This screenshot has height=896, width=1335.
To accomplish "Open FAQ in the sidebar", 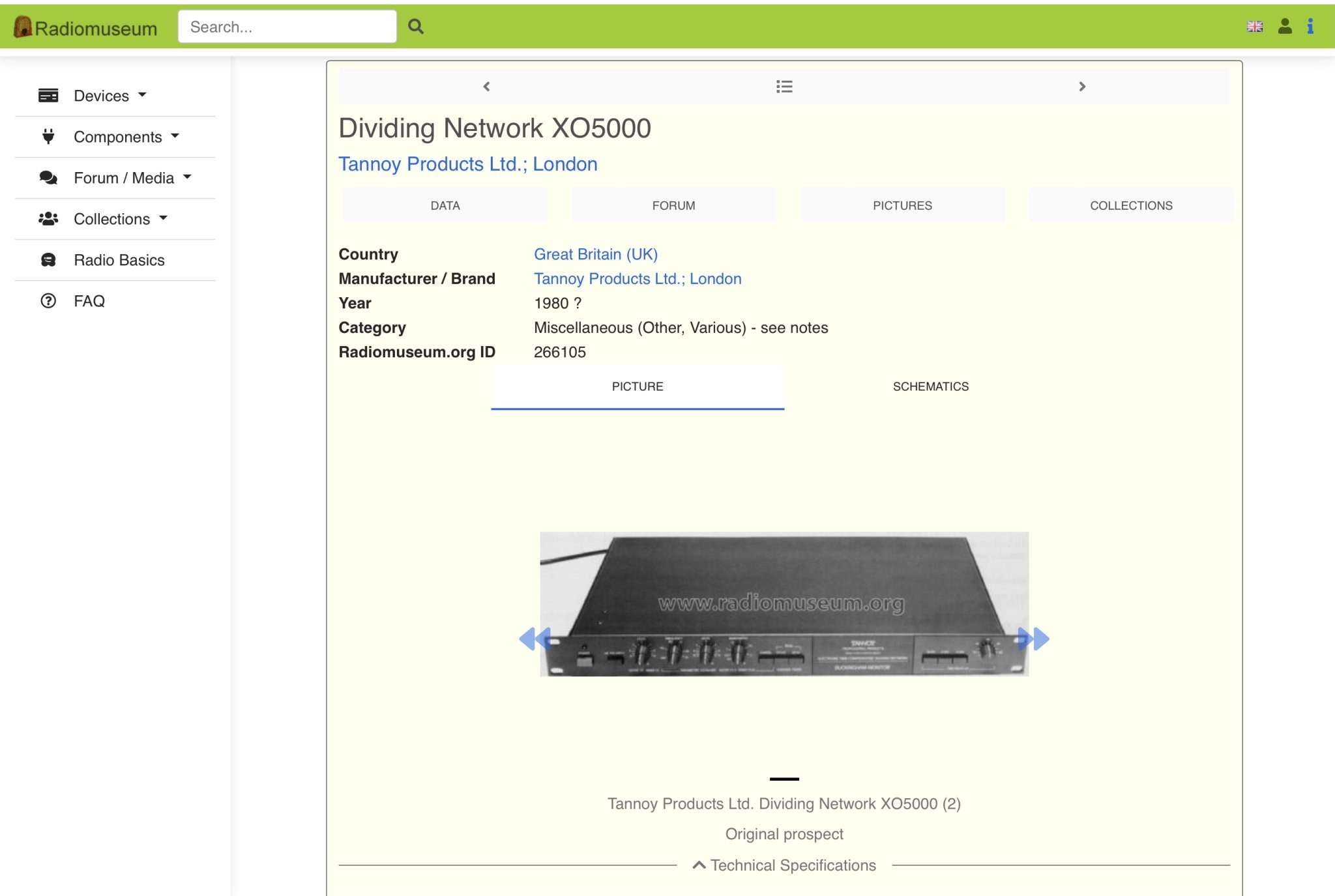I will click(89, 301).
